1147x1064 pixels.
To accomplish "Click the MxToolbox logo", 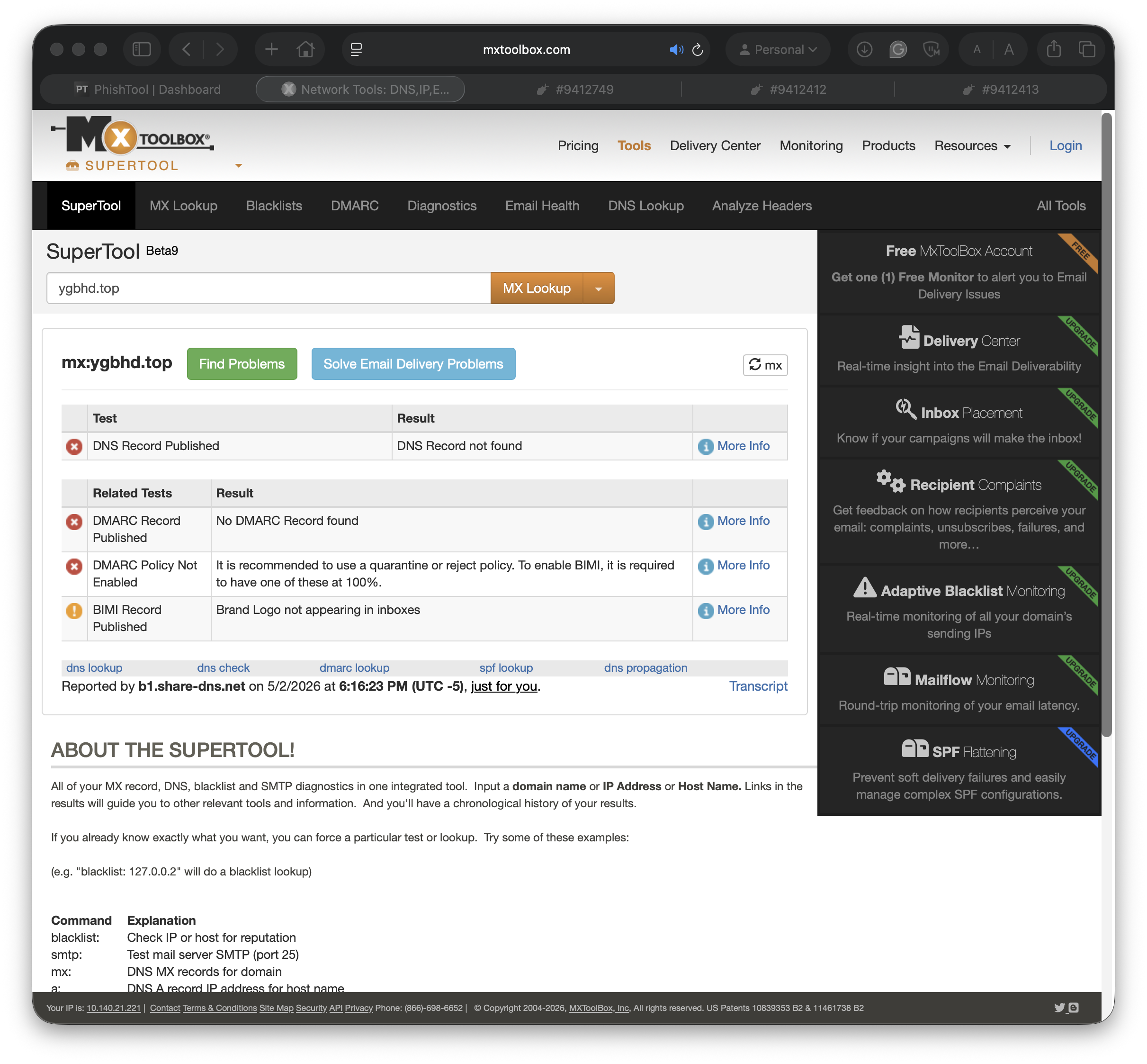I will [133, 136].
